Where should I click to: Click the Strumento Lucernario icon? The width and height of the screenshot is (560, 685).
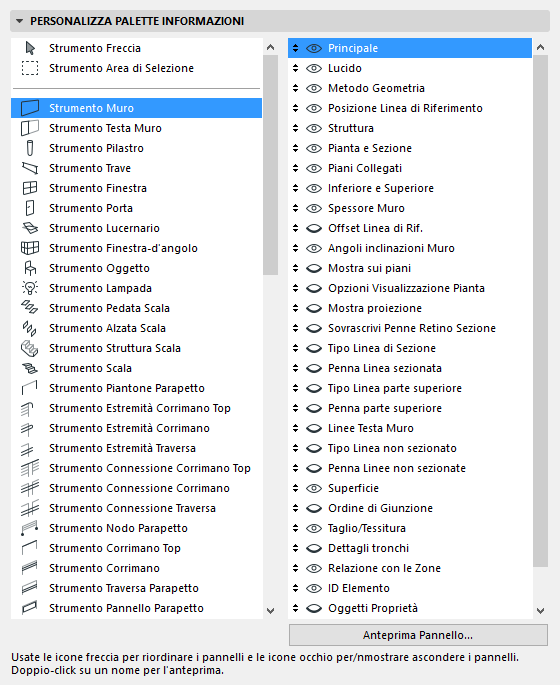coord(30,228)
